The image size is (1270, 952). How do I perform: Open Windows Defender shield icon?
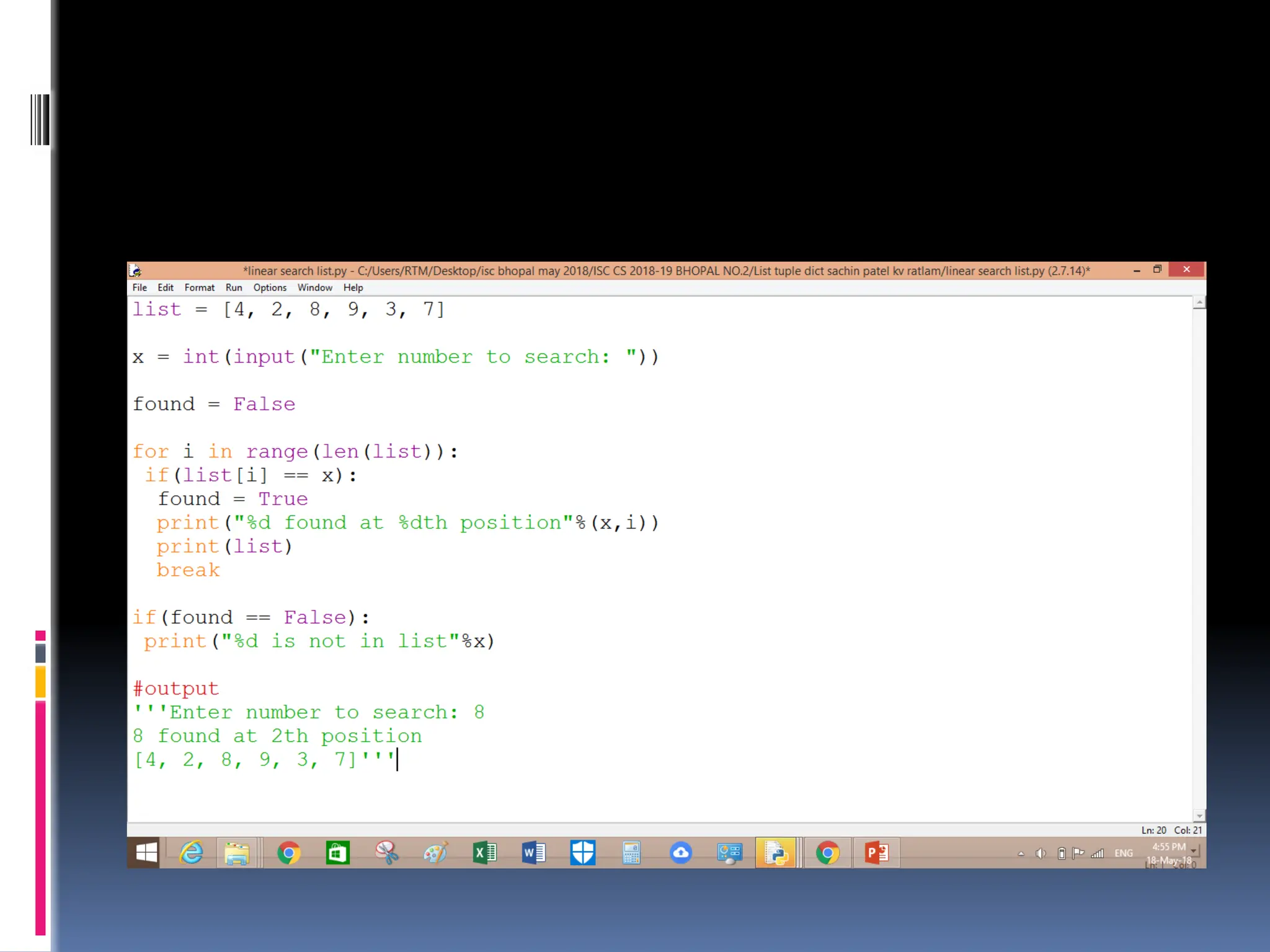[582, 853]
